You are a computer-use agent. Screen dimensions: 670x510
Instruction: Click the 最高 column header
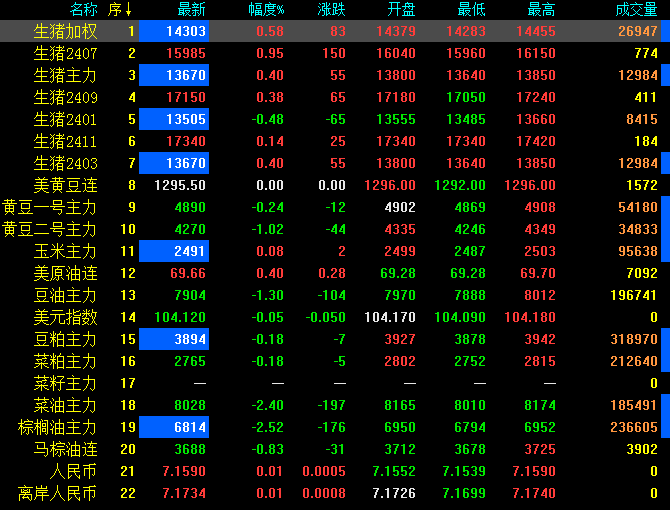pyautogui.click(x=541, y=10)
